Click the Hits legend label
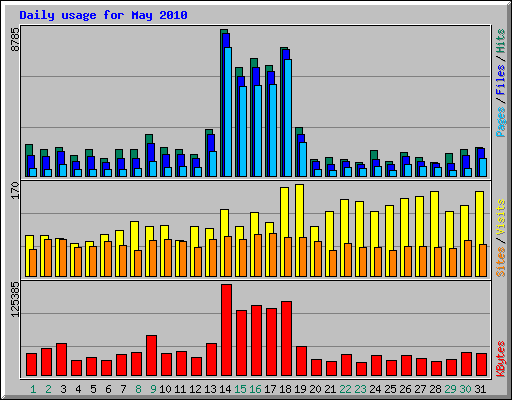Viewport: 512px width, 400px height. (501, 41)
